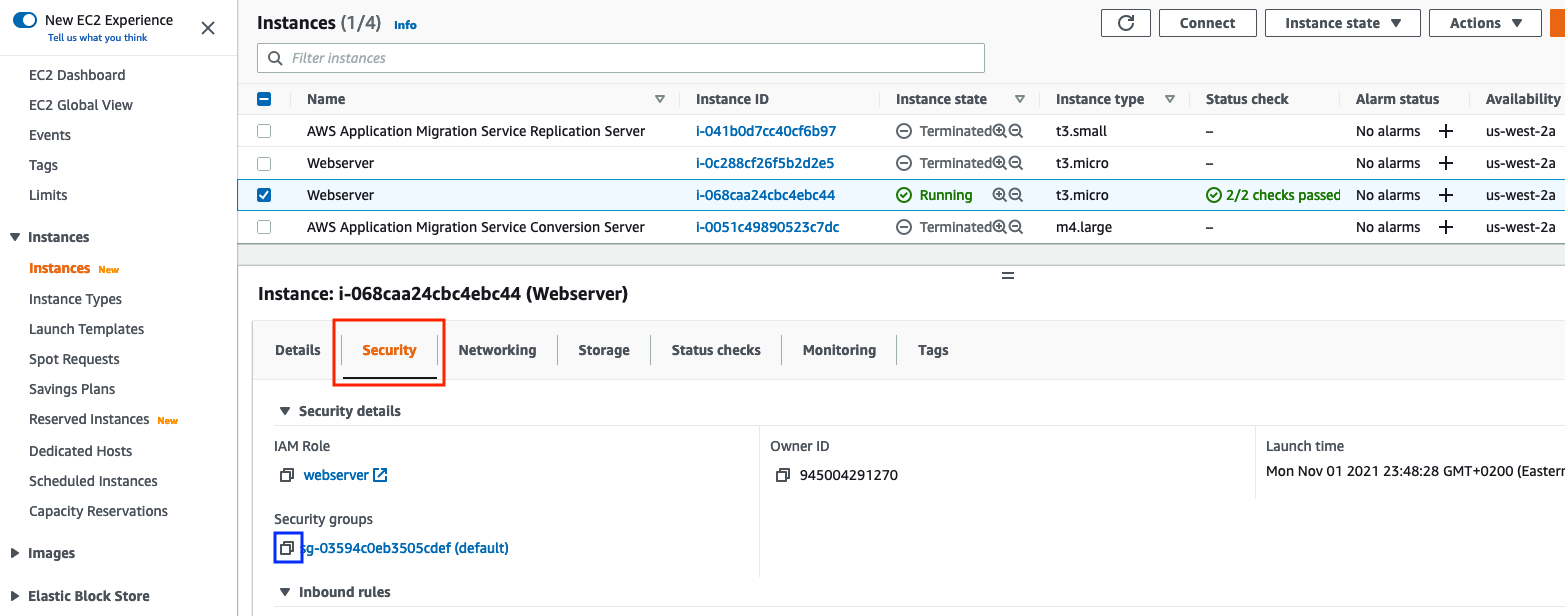Open instance ID i-041b0d7cc40cf6b97 link

(x=766, y=131)
